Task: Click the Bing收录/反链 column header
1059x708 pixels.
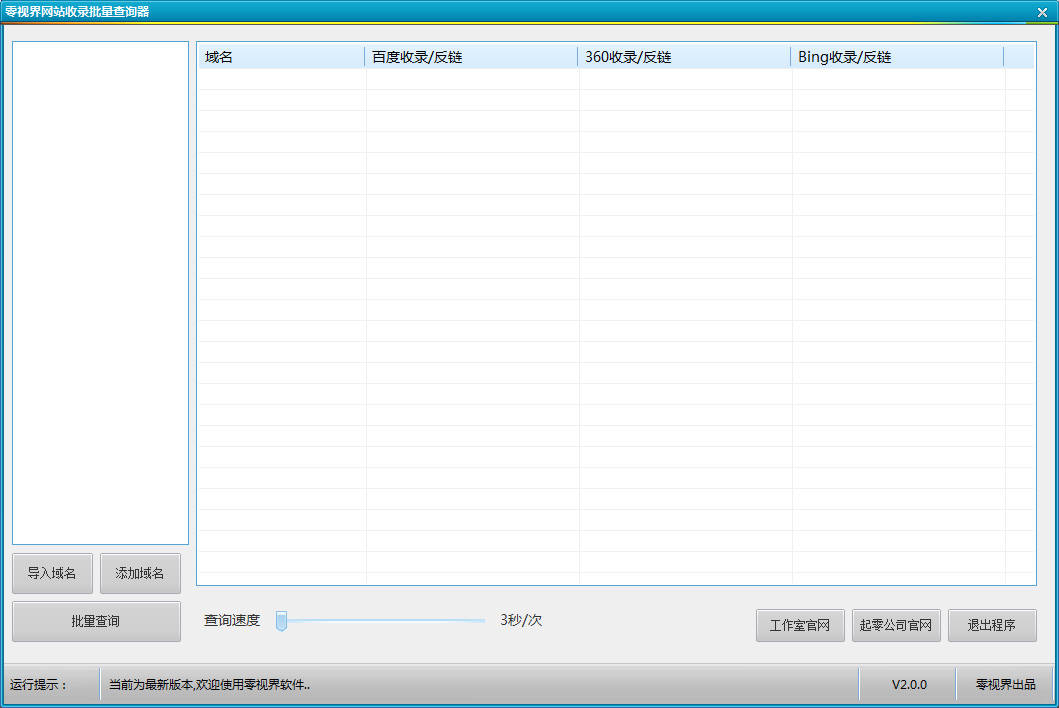Action: click(x=896, y=57)
